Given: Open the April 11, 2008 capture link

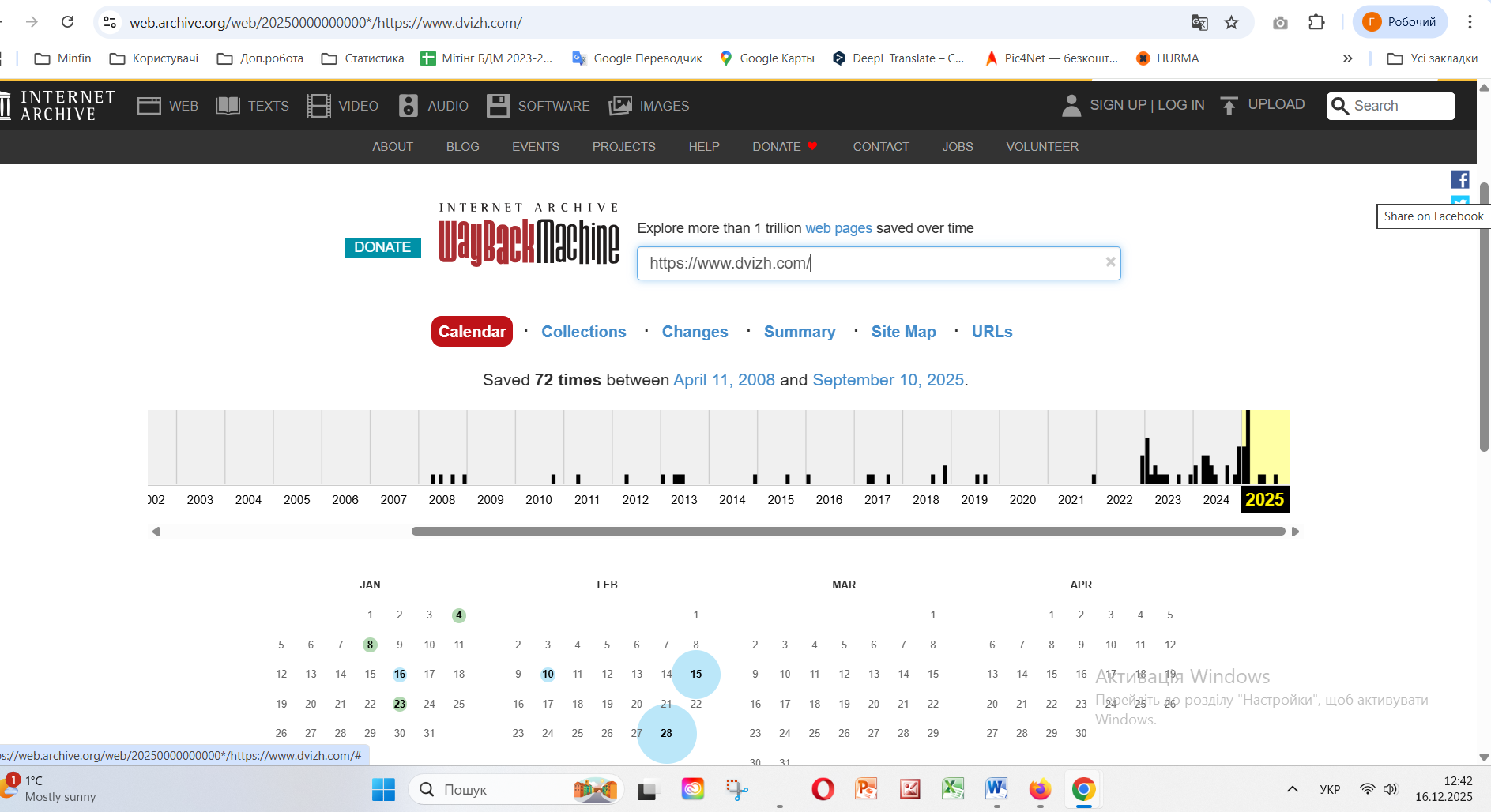Looking at the screenshot, I should 724,380.
